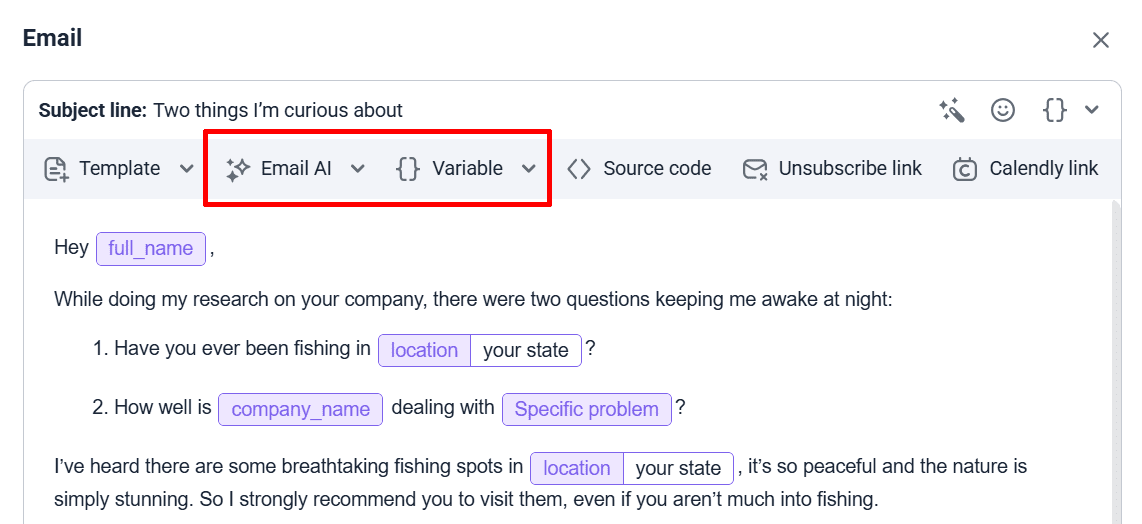Image resolution: width=1142 pixels, height=524 pixels.
Task: Click the Unsubscribe link envelope icon
Action: point(755,169)
